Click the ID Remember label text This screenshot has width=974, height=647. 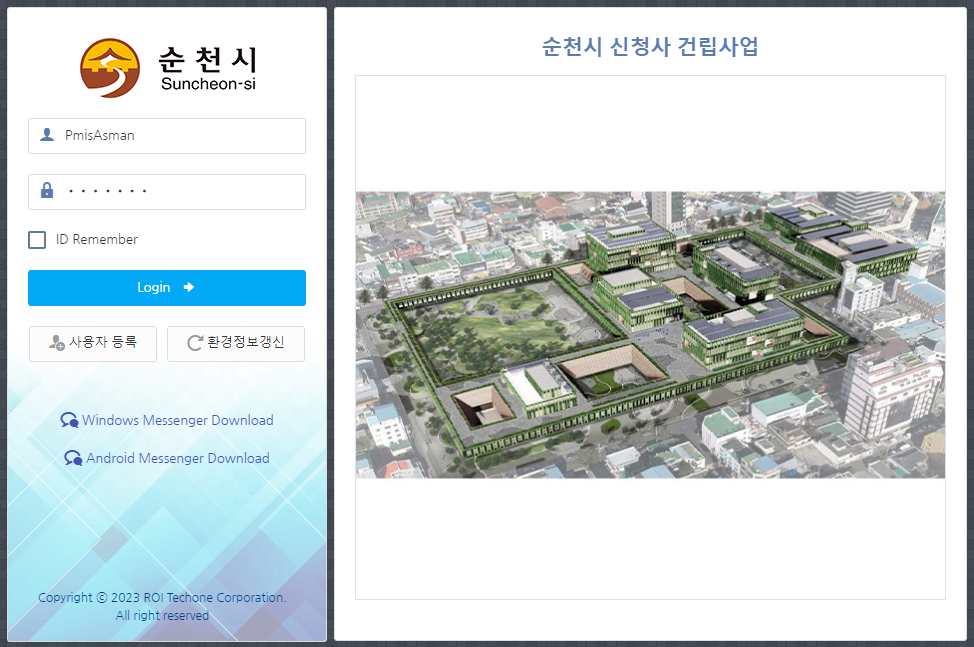tap(97, 239)
